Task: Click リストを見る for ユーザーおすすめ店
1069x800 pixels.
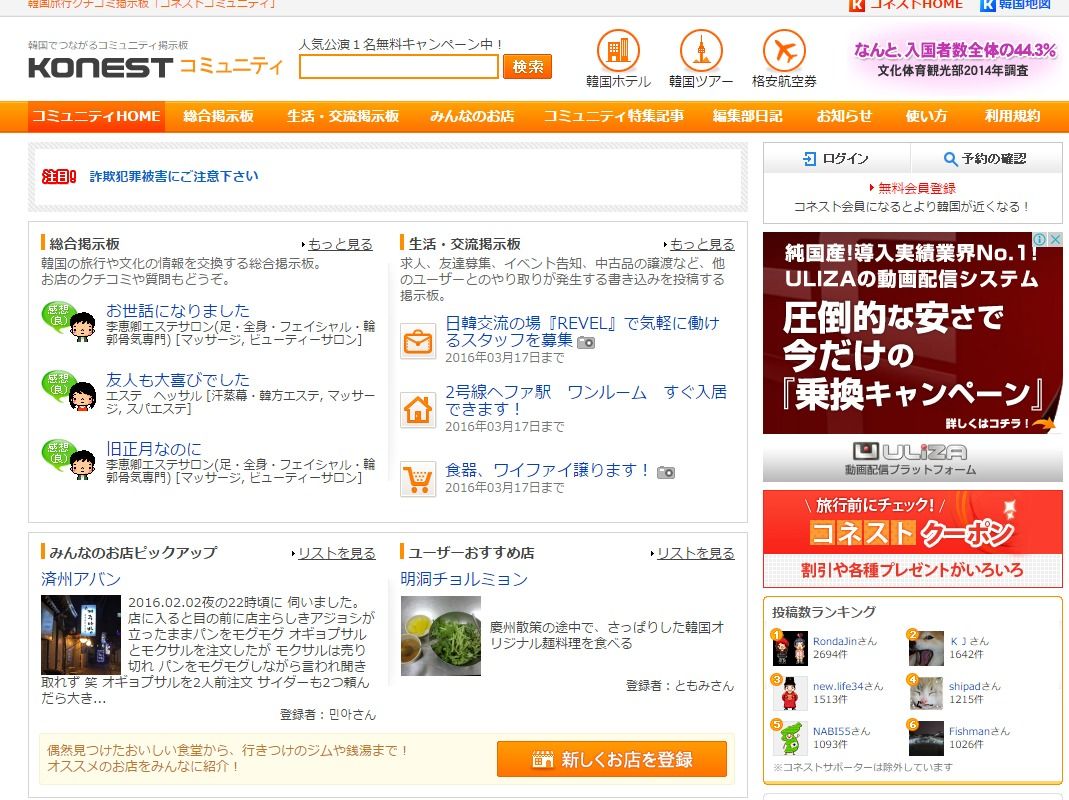Action: [696, 553]
